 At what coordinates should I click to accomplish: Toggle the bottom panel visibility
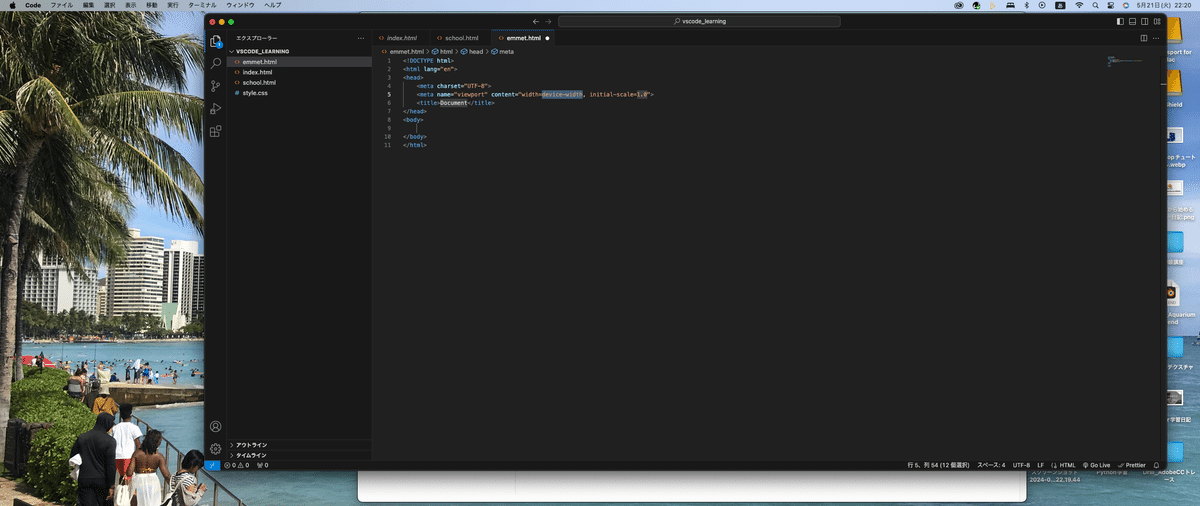[x=1132, y=21]
